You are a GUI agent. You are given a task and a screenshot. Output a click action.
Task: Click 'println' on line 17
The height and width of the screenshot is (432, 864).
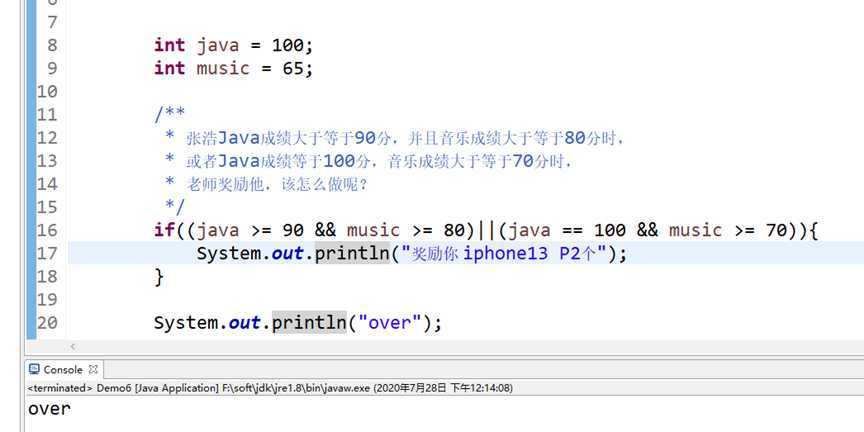click(x=352, y=253)
